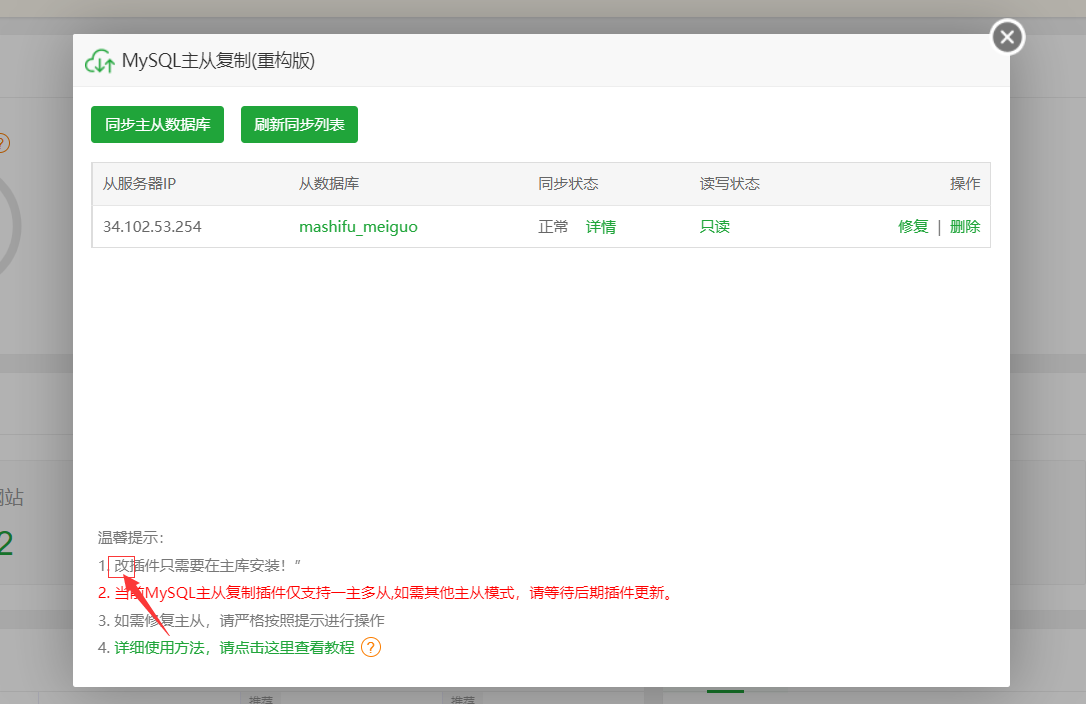Click the 只读 read-write status link

[715, 227]
